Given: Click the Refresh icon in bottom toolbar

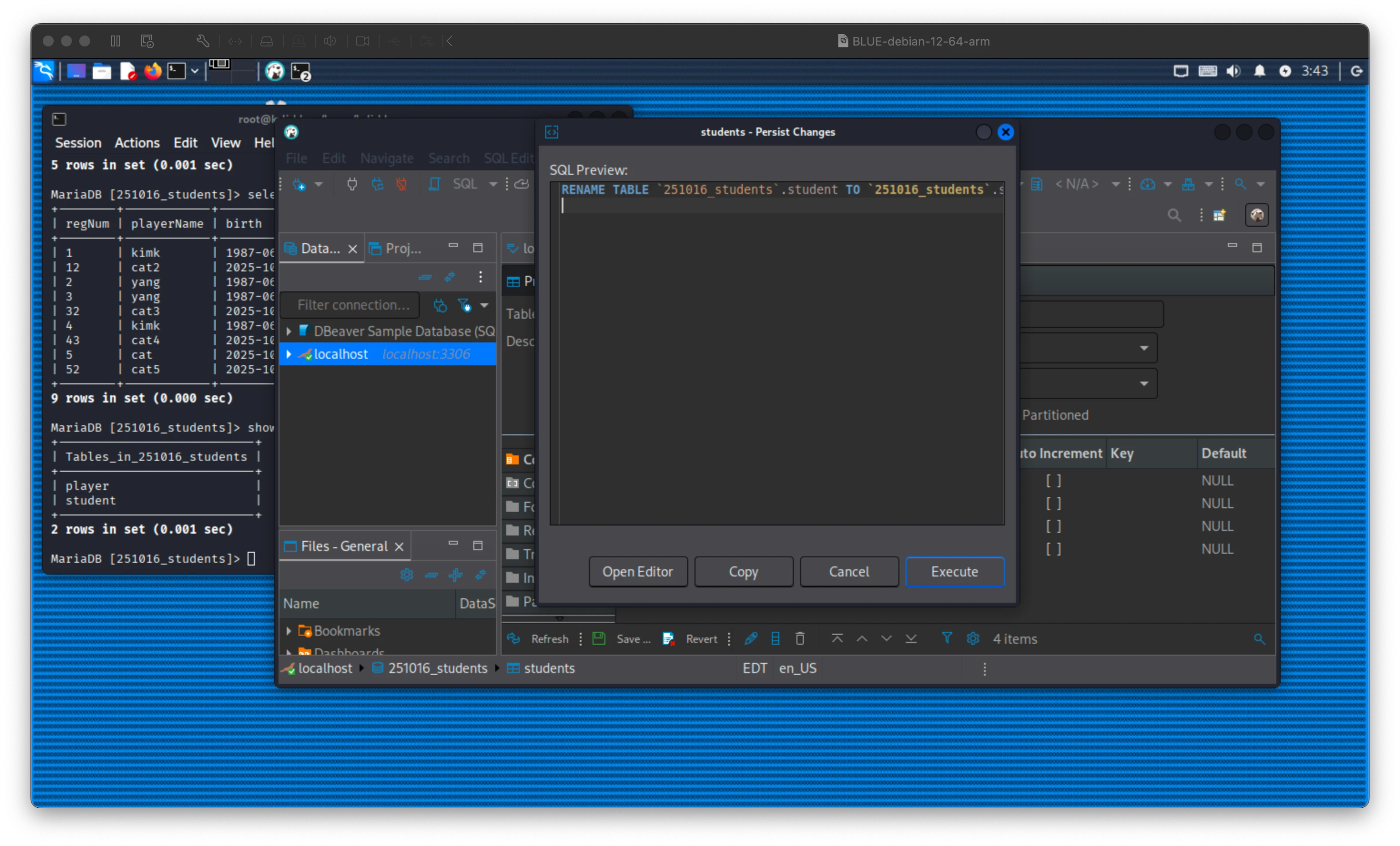Looking at the screenshot, I should (514, 638).
